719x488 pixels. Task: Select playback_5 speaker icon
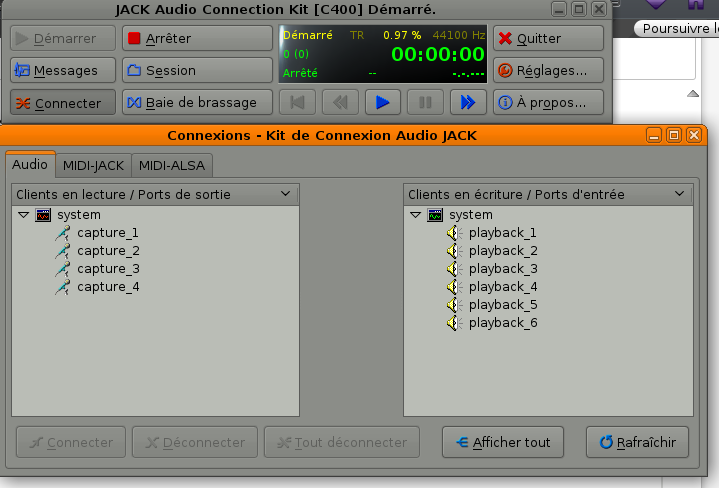[x=454, y=305]
